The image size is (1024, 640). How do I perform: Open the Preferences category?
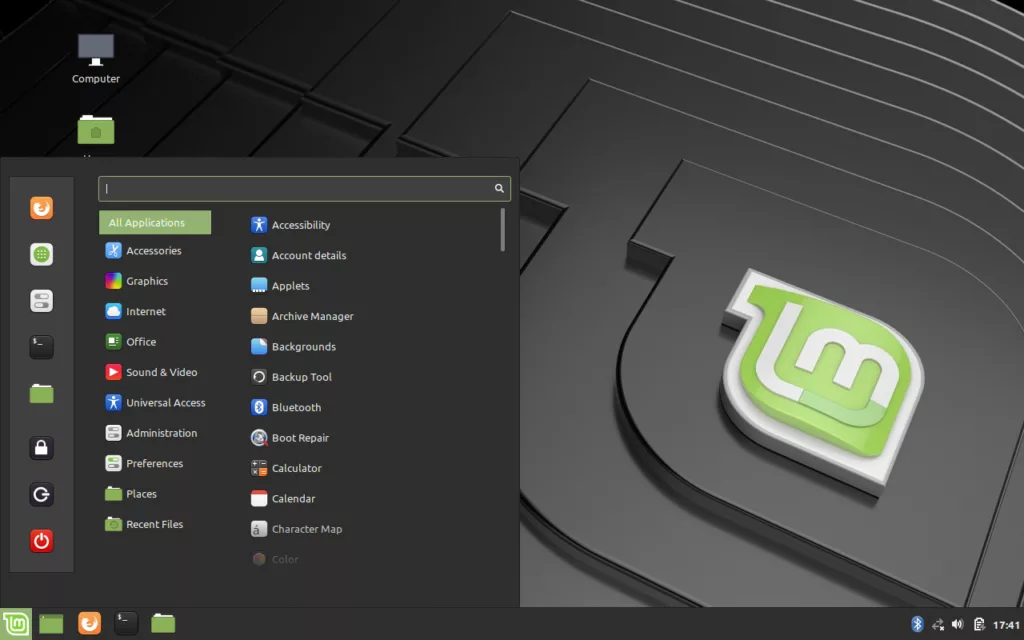[x=154, y=464]
